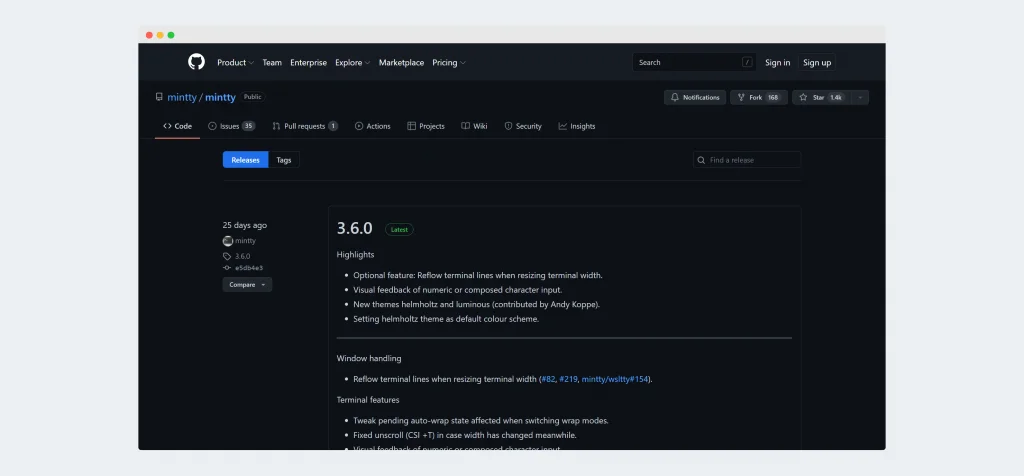Image resolution: width=1024 pixels, height=476 pixels.
Task: Open the mintty author avatar
Action: coord(227,241)
